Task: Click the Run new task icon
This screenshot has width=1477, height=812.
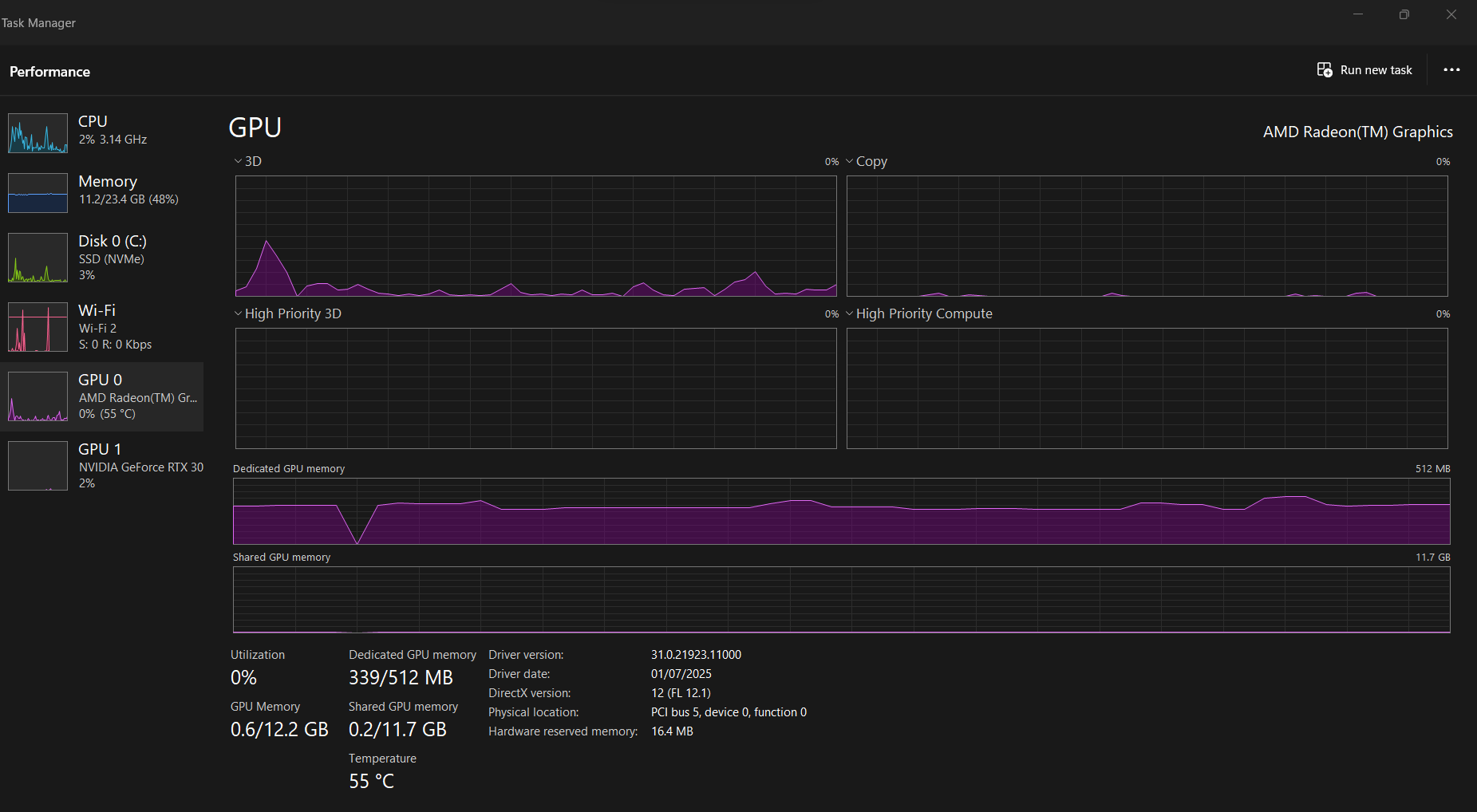Action: click(1325, 70)
